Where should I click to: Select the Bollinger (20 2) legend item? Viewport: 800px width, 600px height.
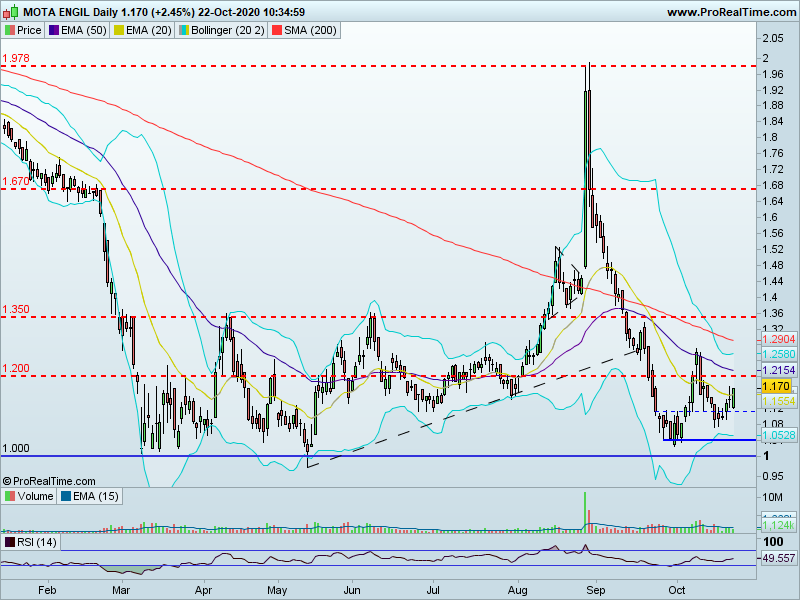pos(222,30)
